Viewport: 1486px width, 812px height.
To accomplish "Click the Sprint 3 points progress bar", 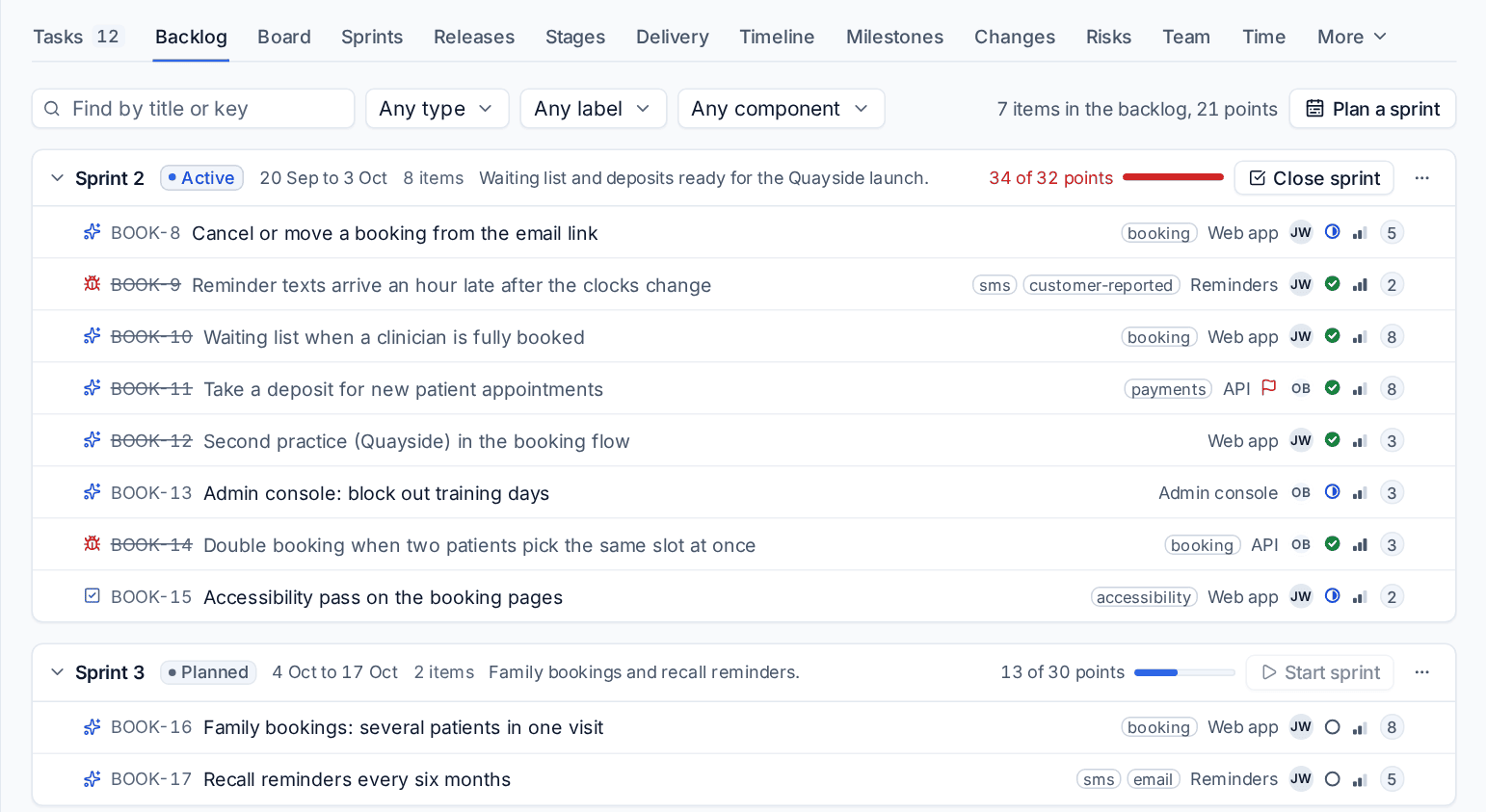I will [1184, 672].
